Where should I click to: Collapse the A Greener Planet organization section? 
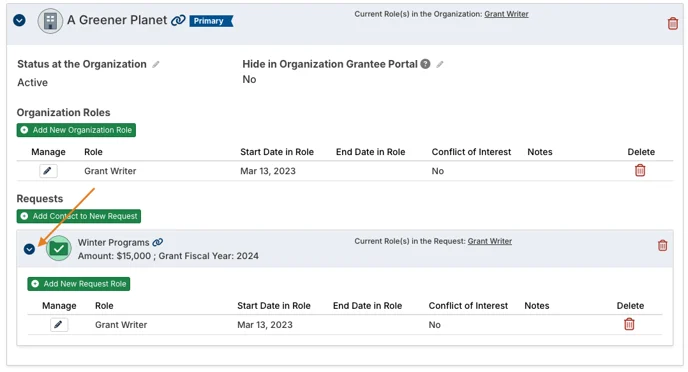pos(19,20)
